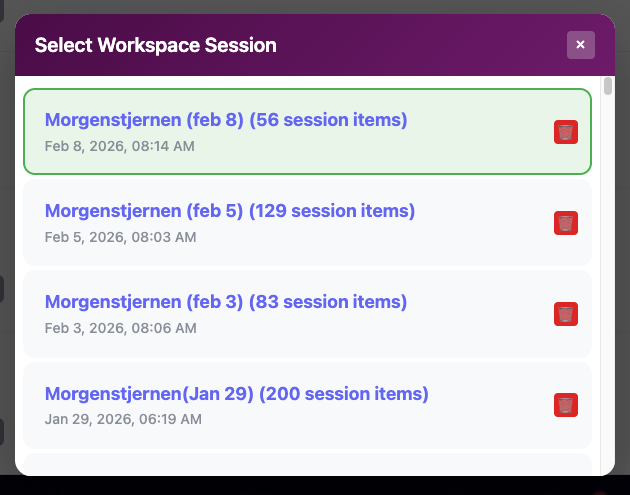Click trash icon for Morgenstjernen (feb 5)
630x495 pixels.
point(566,223)
